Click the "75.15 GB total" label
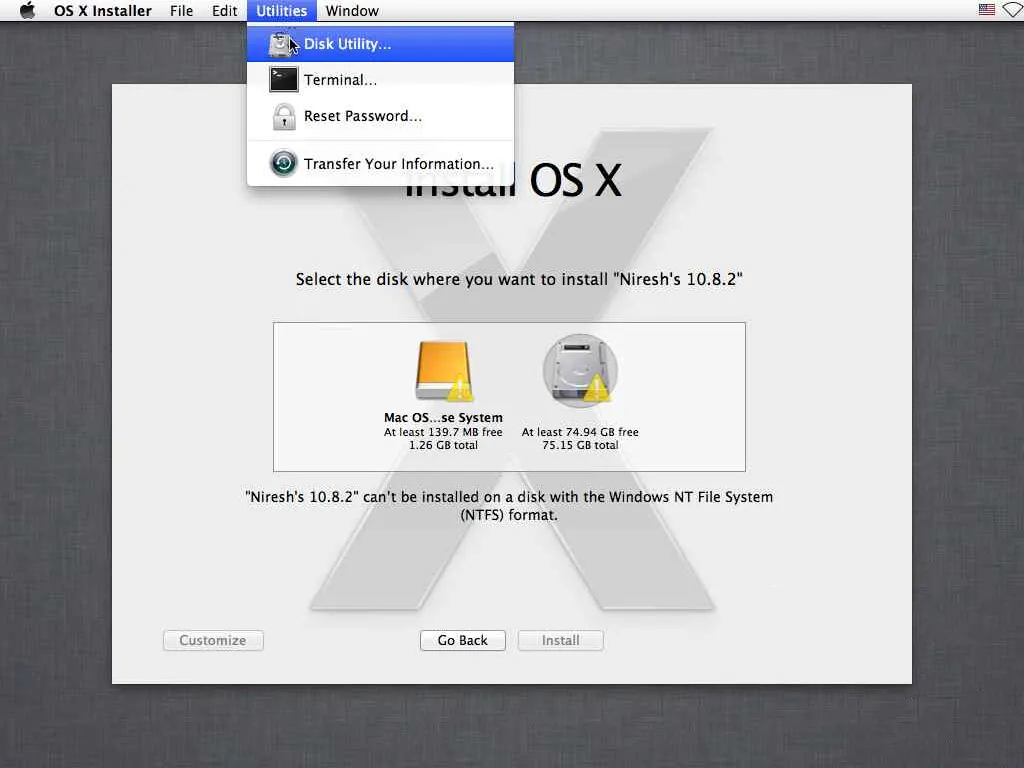Image resolution: width=1024 pixels, height=768 pixels. 580,445
